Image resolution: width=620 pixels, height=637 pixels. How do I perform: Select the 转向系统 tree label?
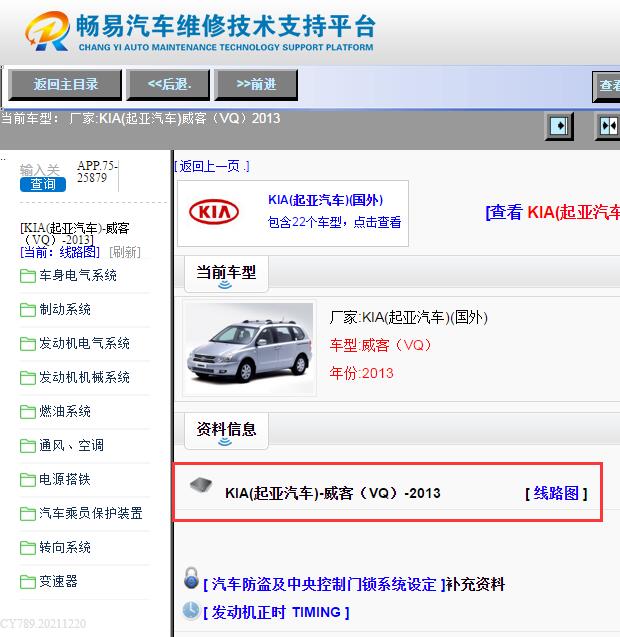[65, 547]
